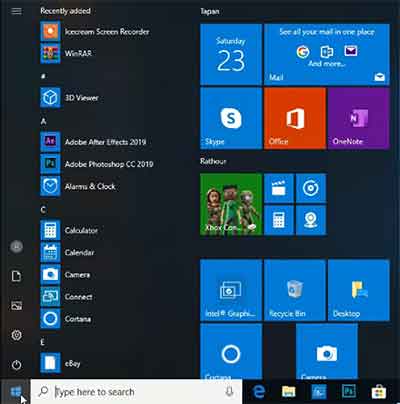This screenshot has width=400, height=404.
Task: Open the purple OneNote tile
Action: point(359,118)
